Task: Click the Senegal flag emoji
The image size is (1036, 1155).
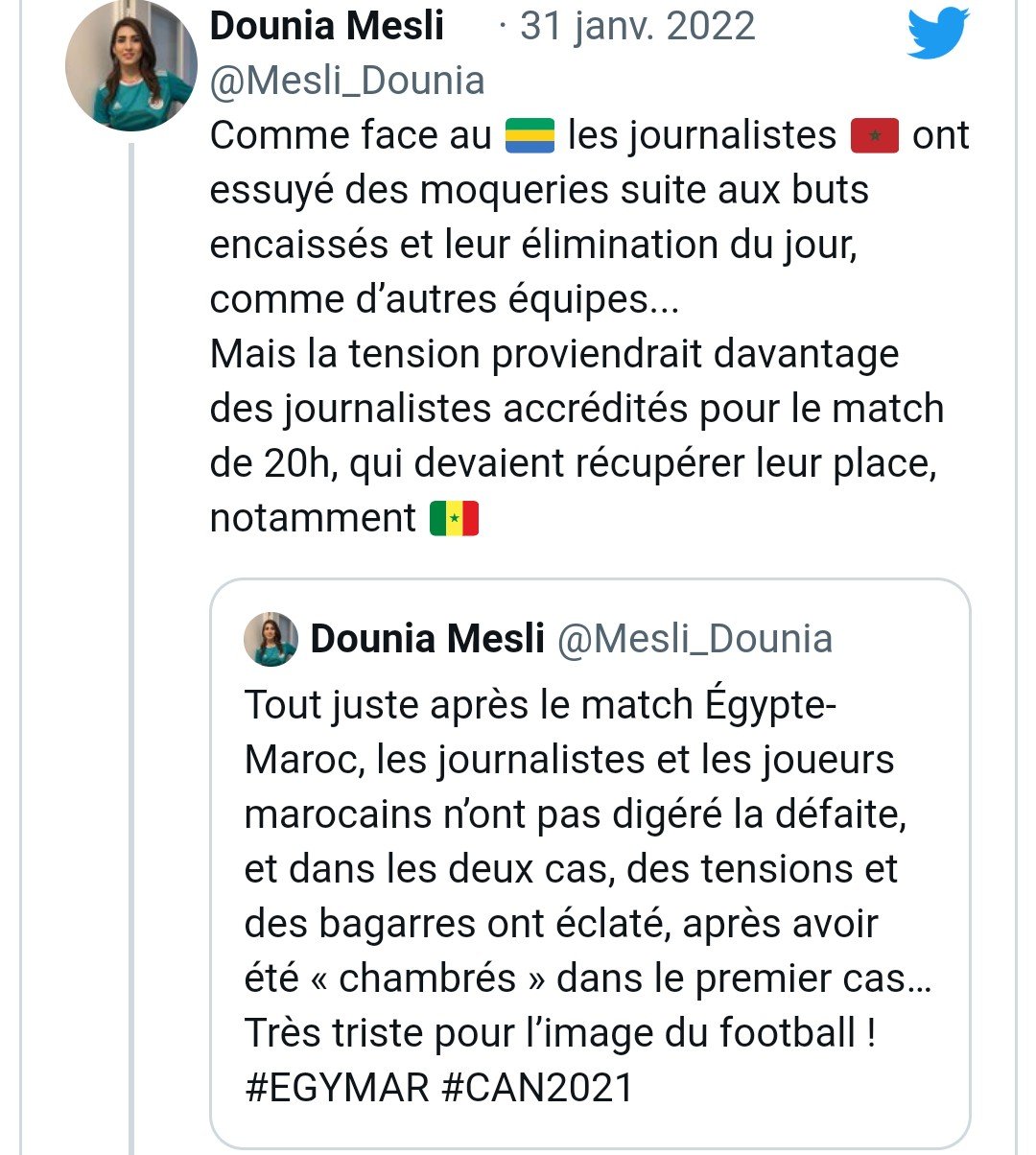Action: coord(454,519)
